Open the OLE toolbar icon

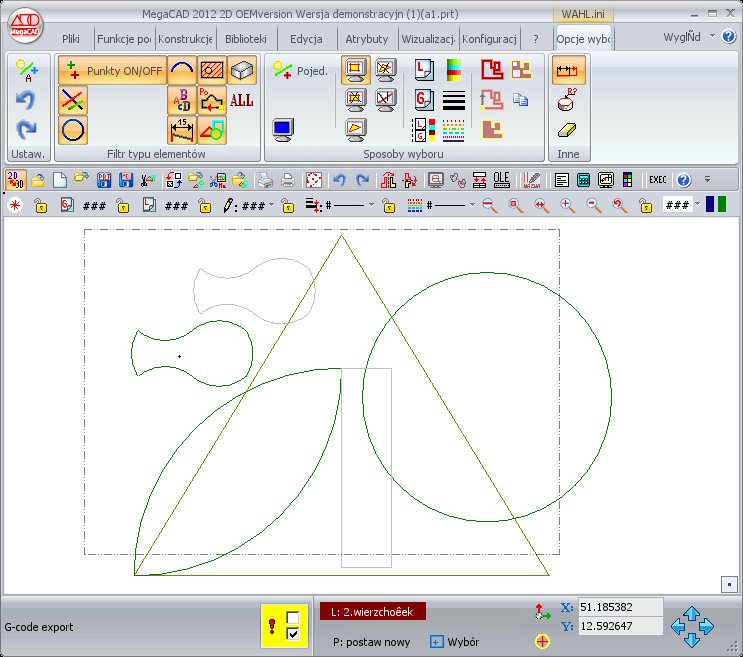coord(501,180)
